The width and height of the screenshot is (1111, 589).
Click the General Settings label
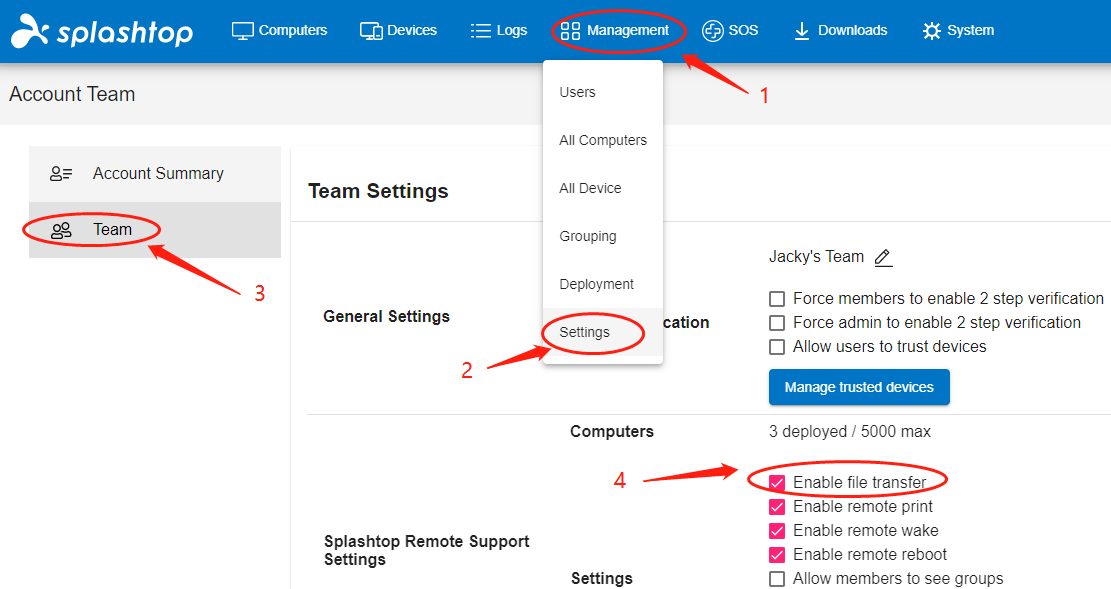[x=386, y=317]
